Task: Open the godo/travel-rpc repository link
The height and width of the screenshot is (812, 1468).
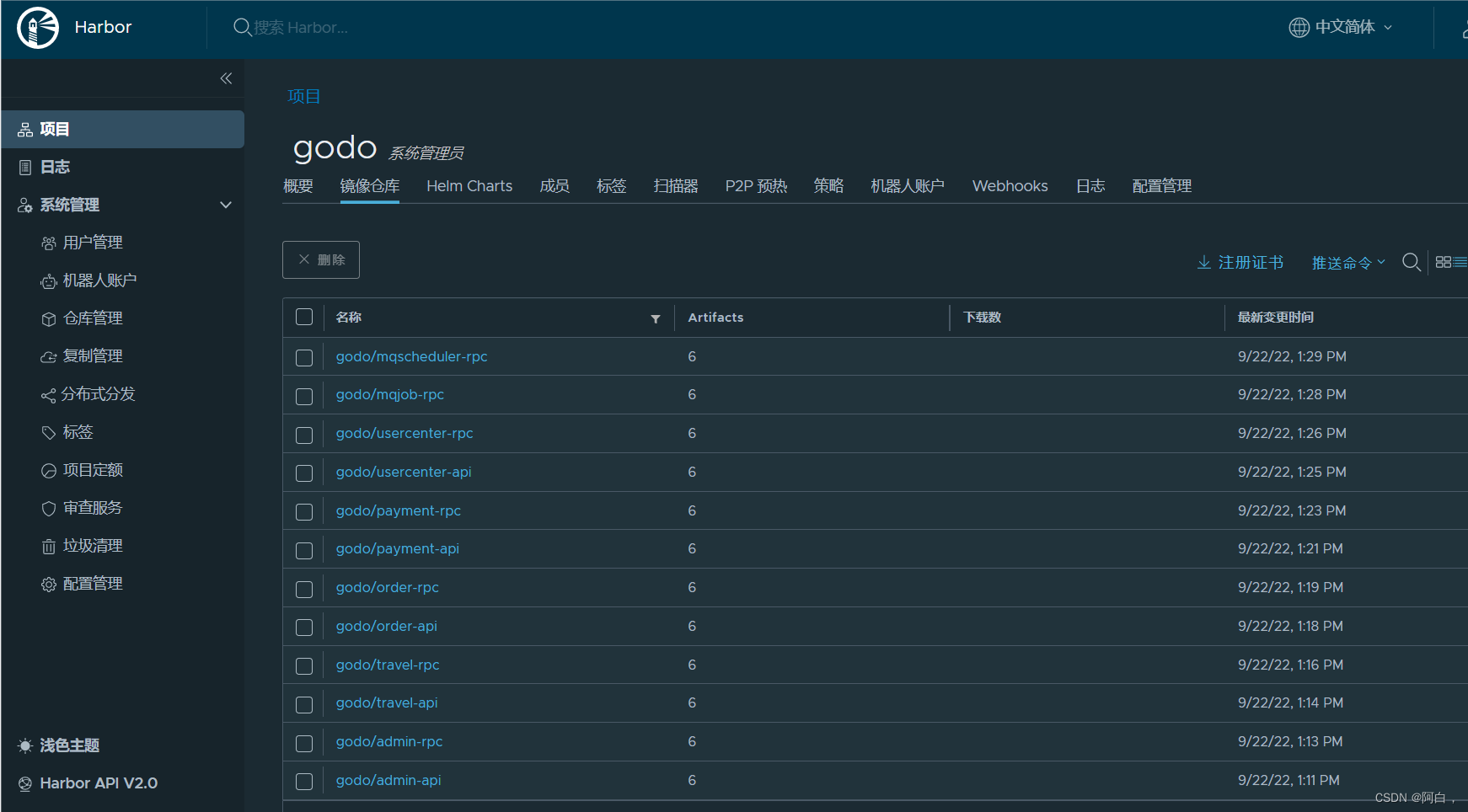Action: click(388, 665)
